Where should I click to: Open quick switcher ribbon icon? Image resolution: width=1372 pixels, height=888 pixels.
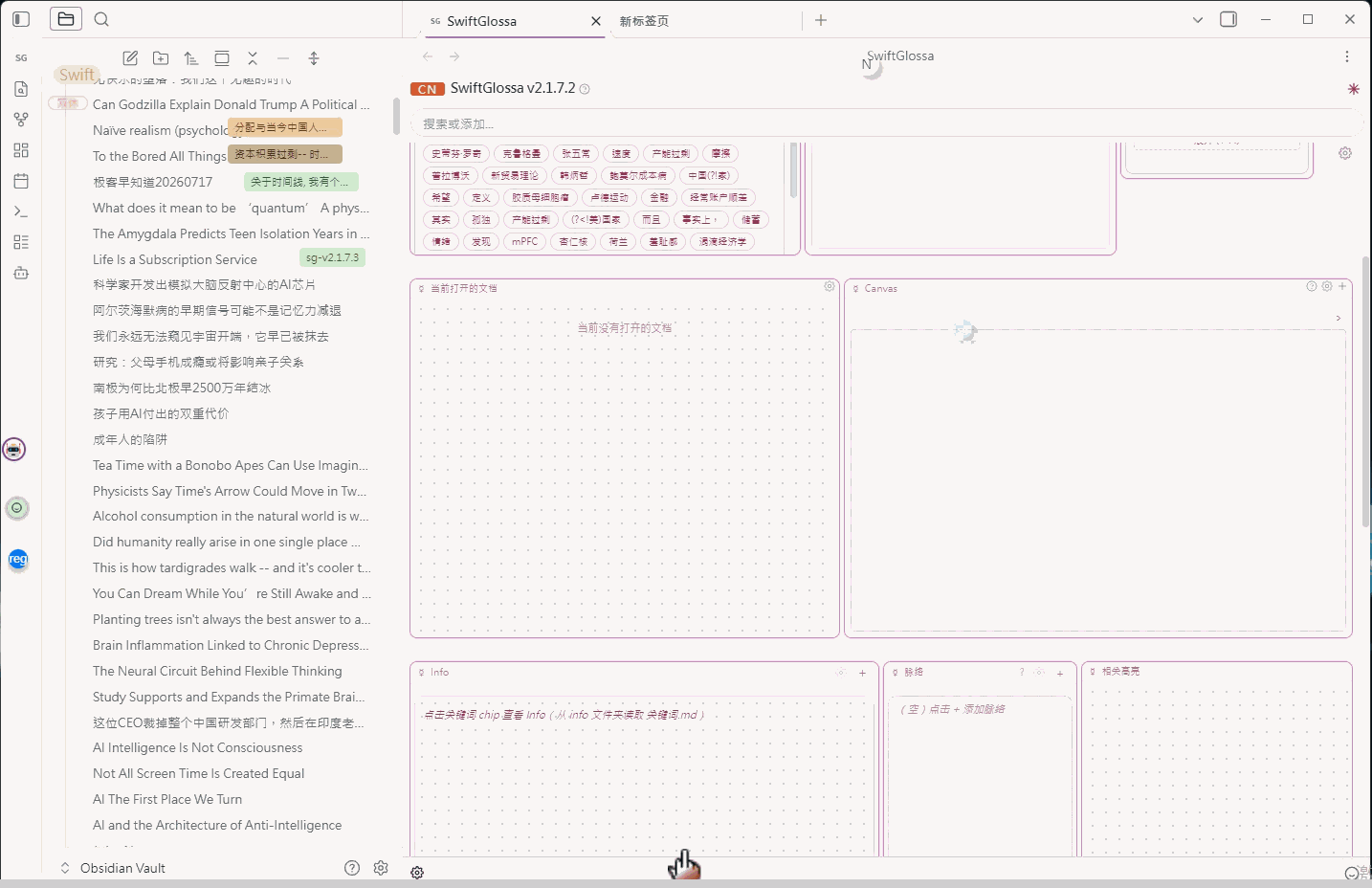click(21, 89)
